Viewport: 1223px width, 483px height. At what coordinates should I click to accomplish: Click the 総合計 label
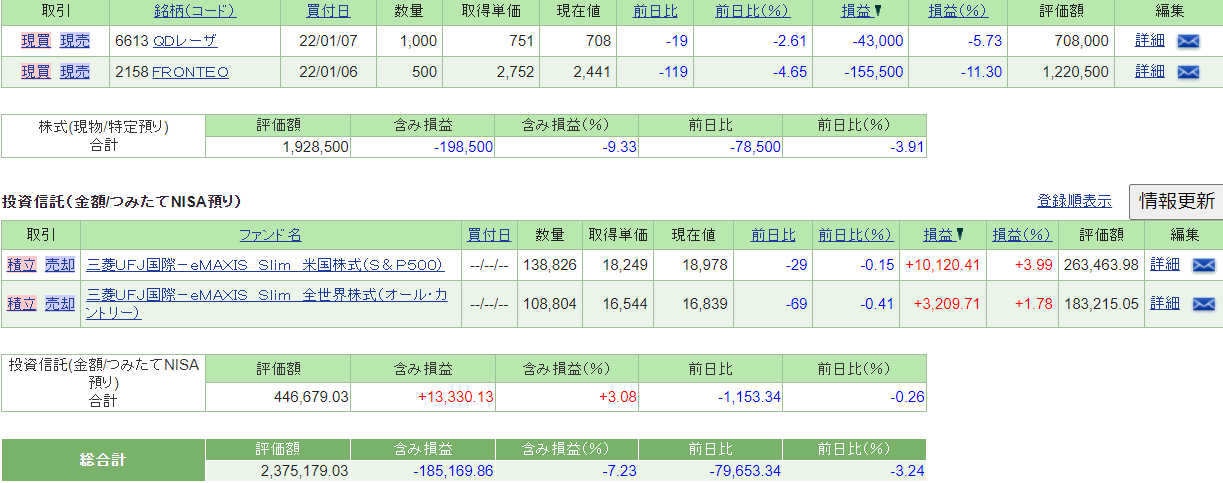point(103,460)
